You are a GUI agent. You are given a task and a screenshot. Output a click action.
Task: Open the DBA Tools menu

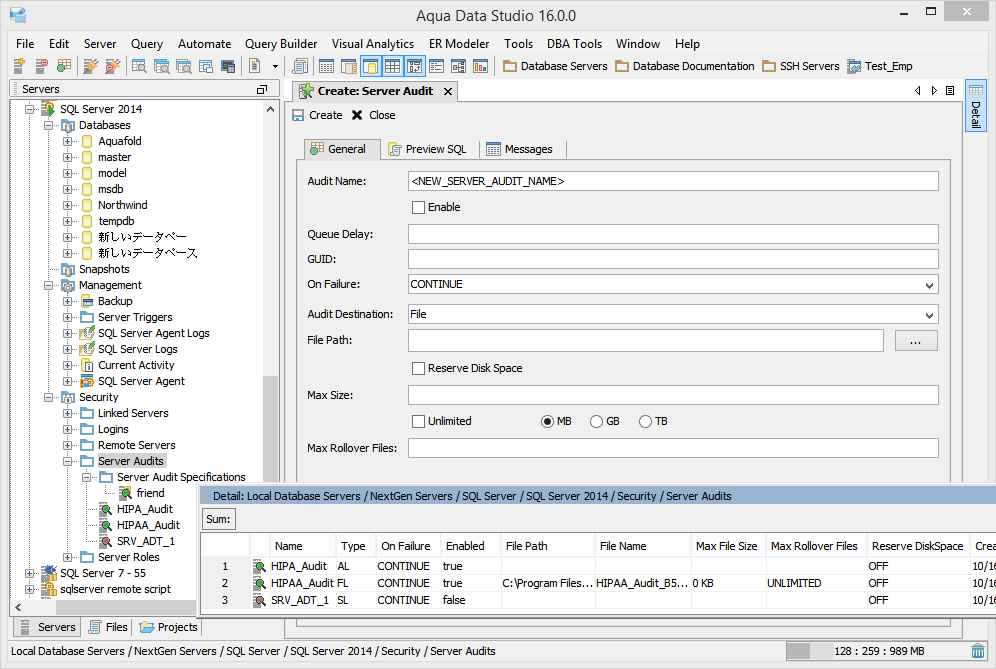pos(574,44)
